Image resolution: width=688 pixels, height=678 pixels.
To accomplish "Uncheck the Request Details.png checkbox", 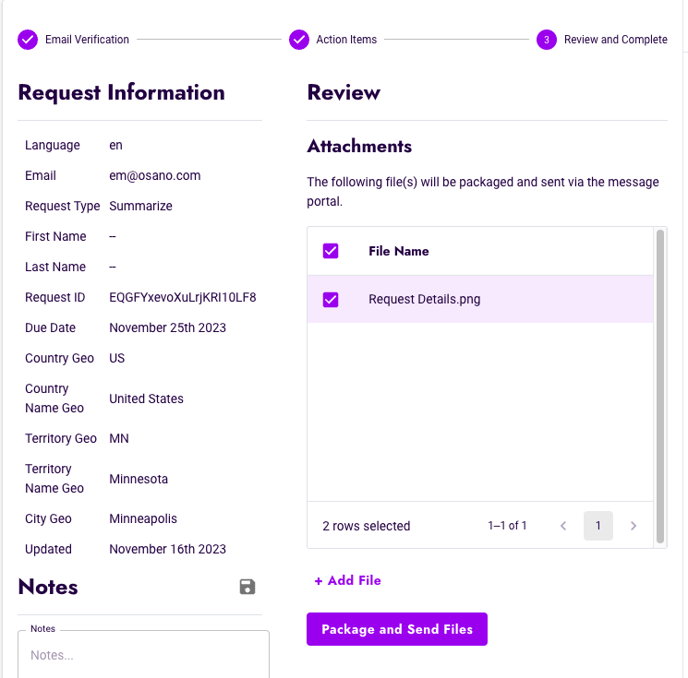I will click(x=331, y=299).
